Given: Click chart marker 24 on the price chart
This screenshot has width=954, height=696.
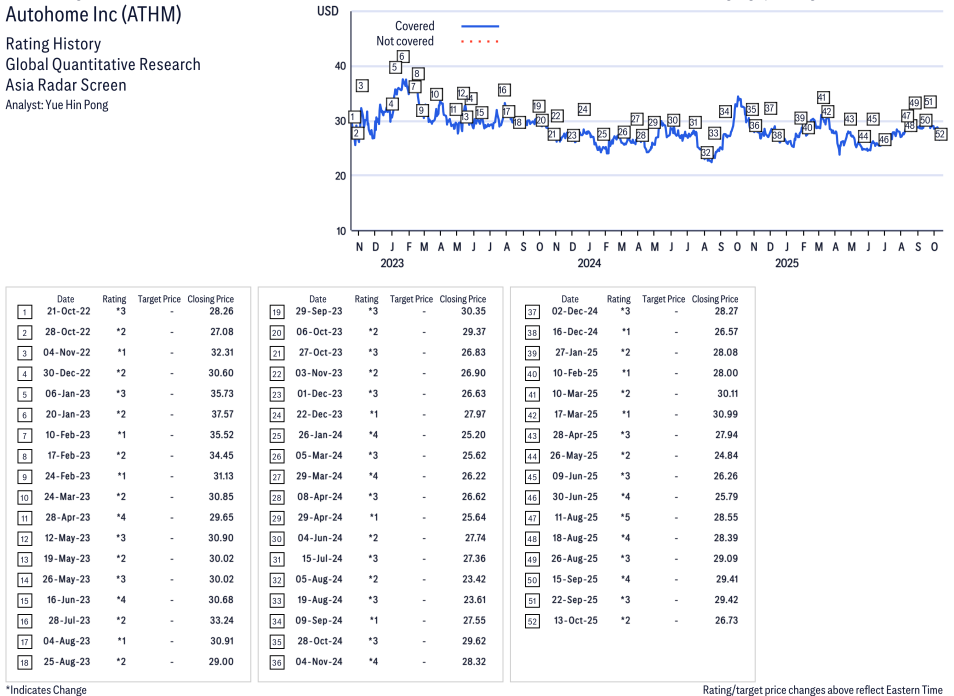Looking at the screenshot, I should [583, 109].
